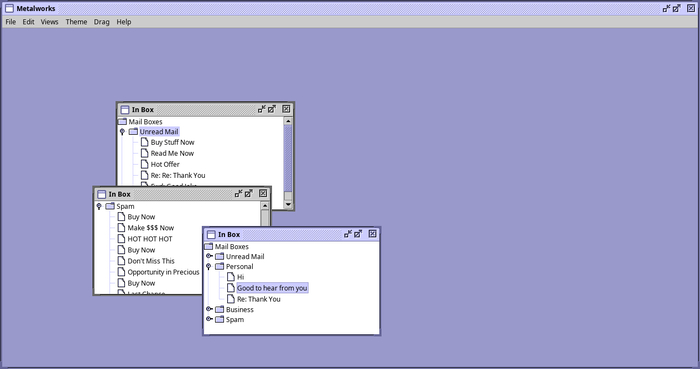This screenshot has width=700, height=369.
Task: Click the document icon beside Buy Stuff Now
Action: click(144, 142)
